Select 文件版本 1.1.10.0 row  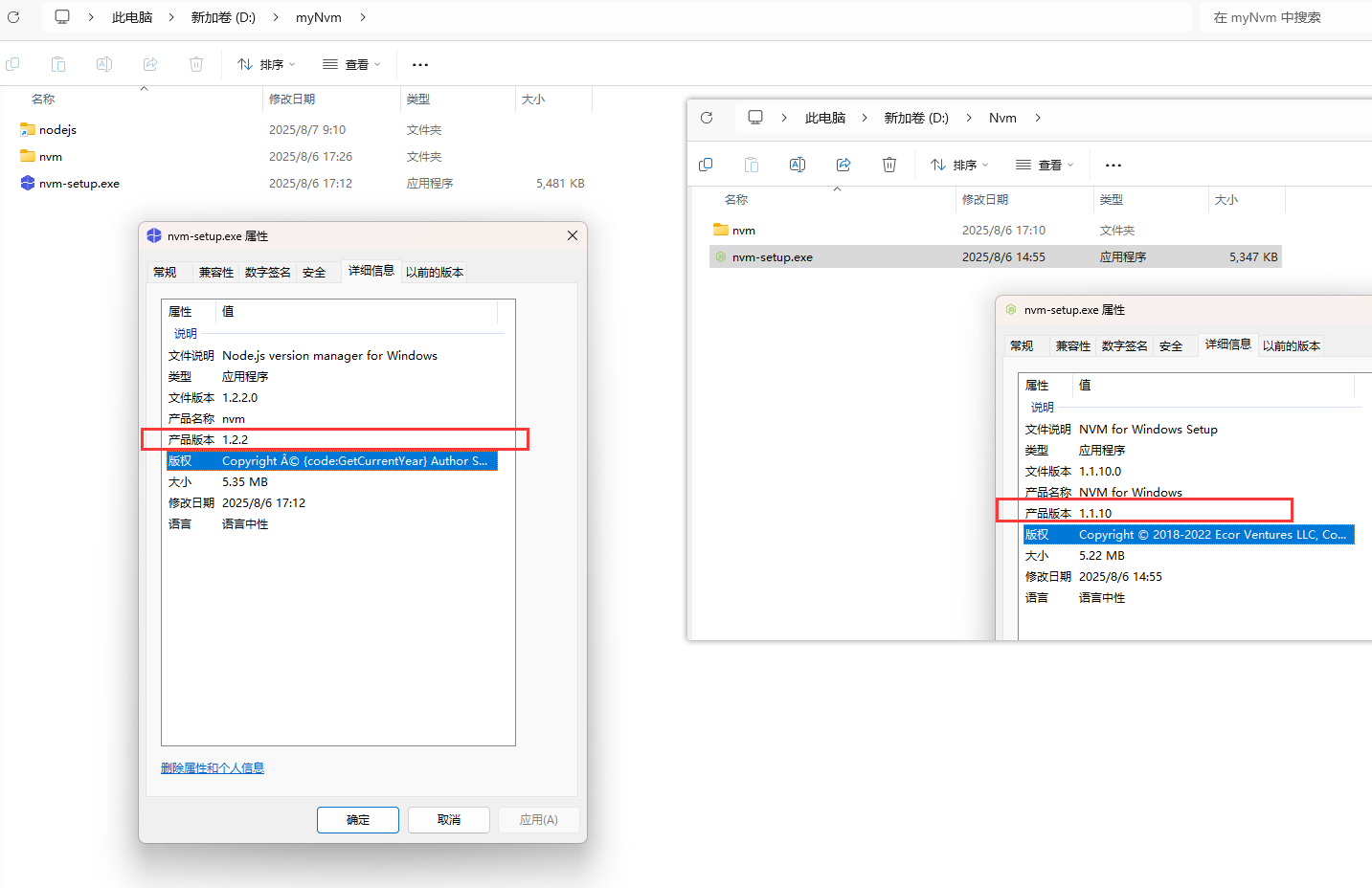pyautogui.click(x=1188, y=472)
